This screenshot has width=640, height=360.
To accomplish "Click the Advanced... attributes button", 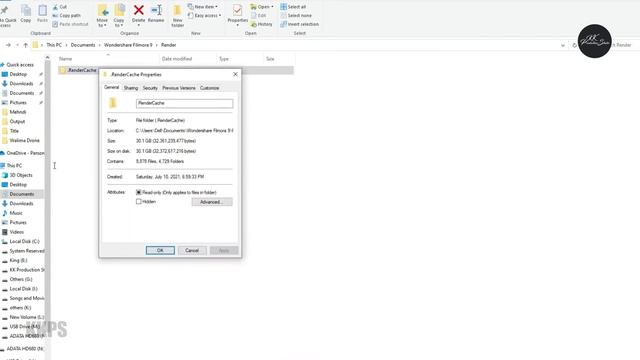I will [212, 202].
